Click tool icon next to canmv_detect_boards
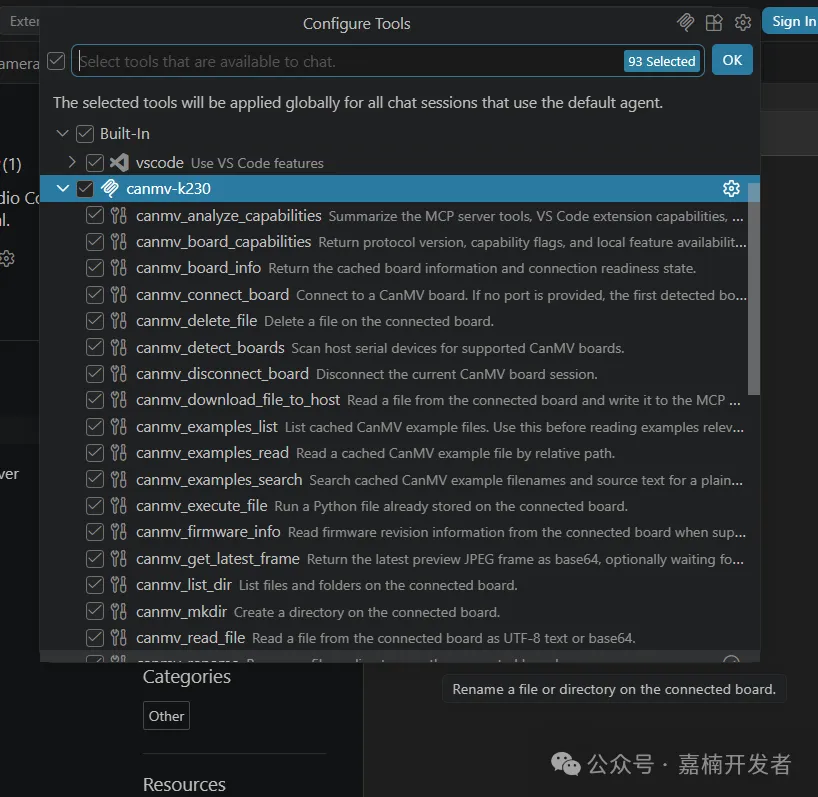This screenshot has width=818, height=797. (118, 347)
